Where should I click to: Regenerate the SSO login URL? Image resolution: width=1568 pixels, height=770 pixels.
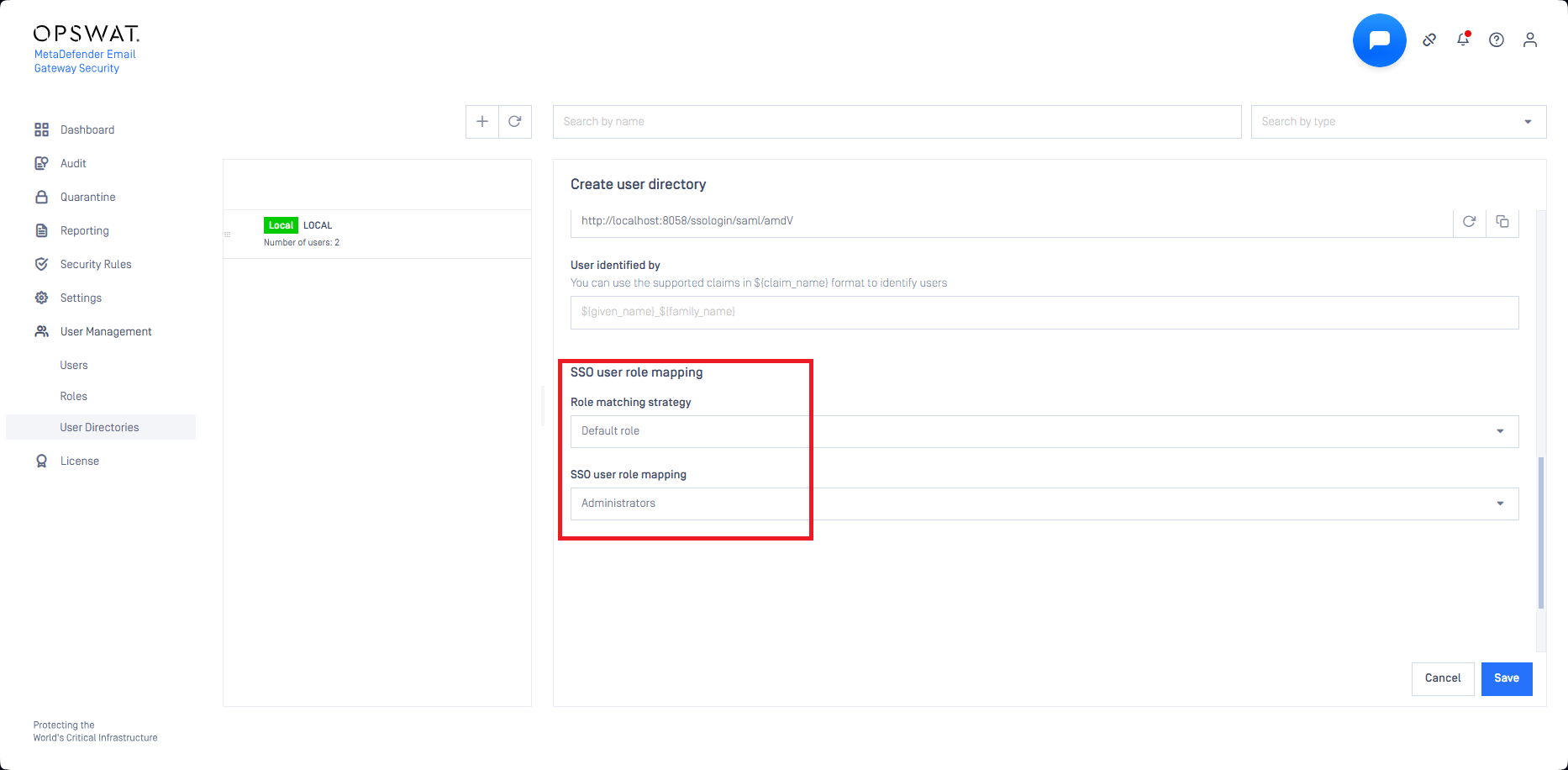click(x=1469, y=222)
